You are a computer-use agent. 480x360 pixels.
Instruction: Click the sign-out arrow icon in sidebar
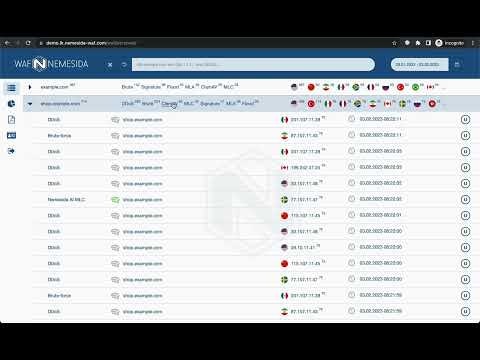11,151
